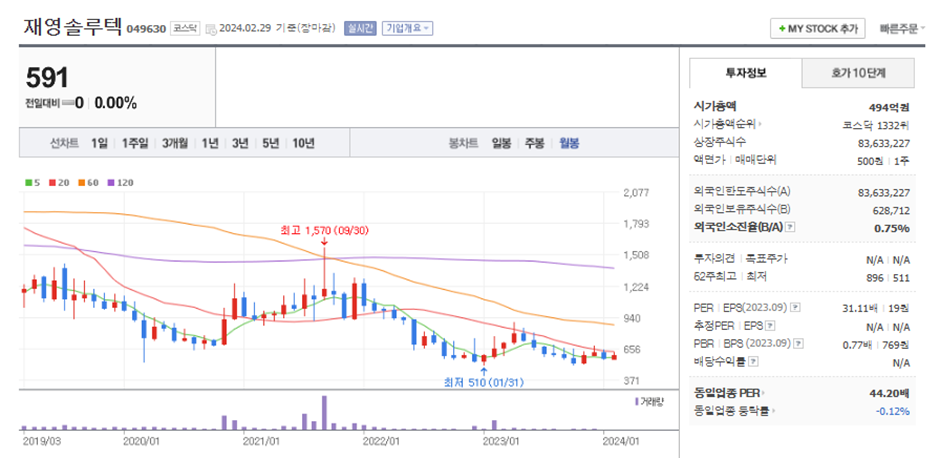Image resolution: width=940 pixels, height=458 pixels.
Task: Click the 2024/01 date axis label
Action: pyautogui.click(x=622, y=441)
